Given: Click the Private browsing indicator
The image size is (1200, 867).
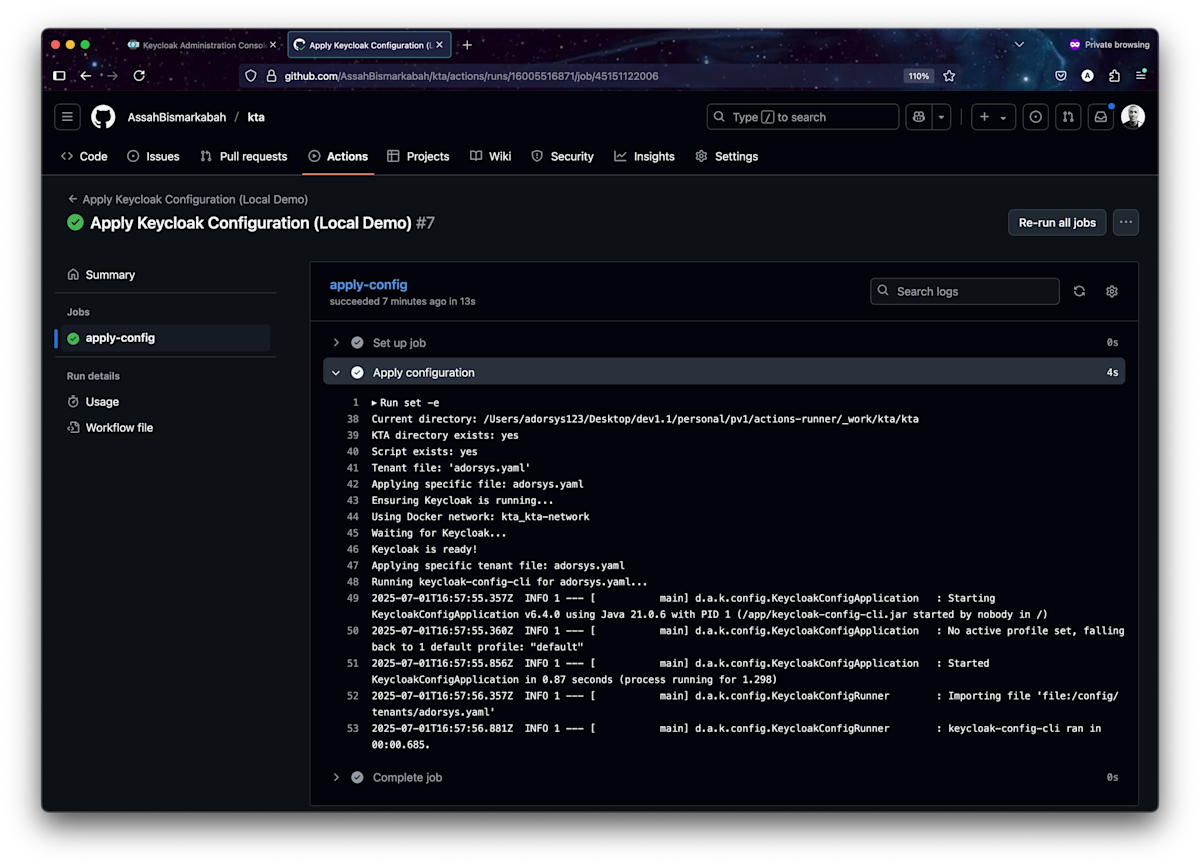Looking at the screenshot, I should [x=1109, y=45].
